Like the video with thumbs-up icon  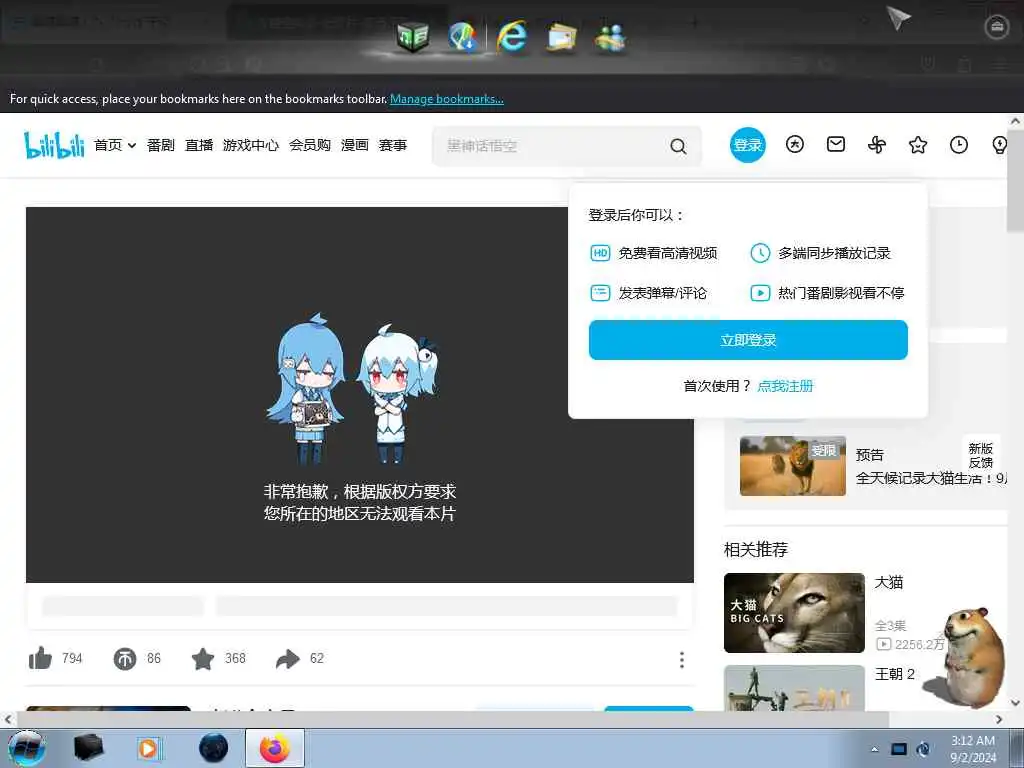click(x=40, y=658)
